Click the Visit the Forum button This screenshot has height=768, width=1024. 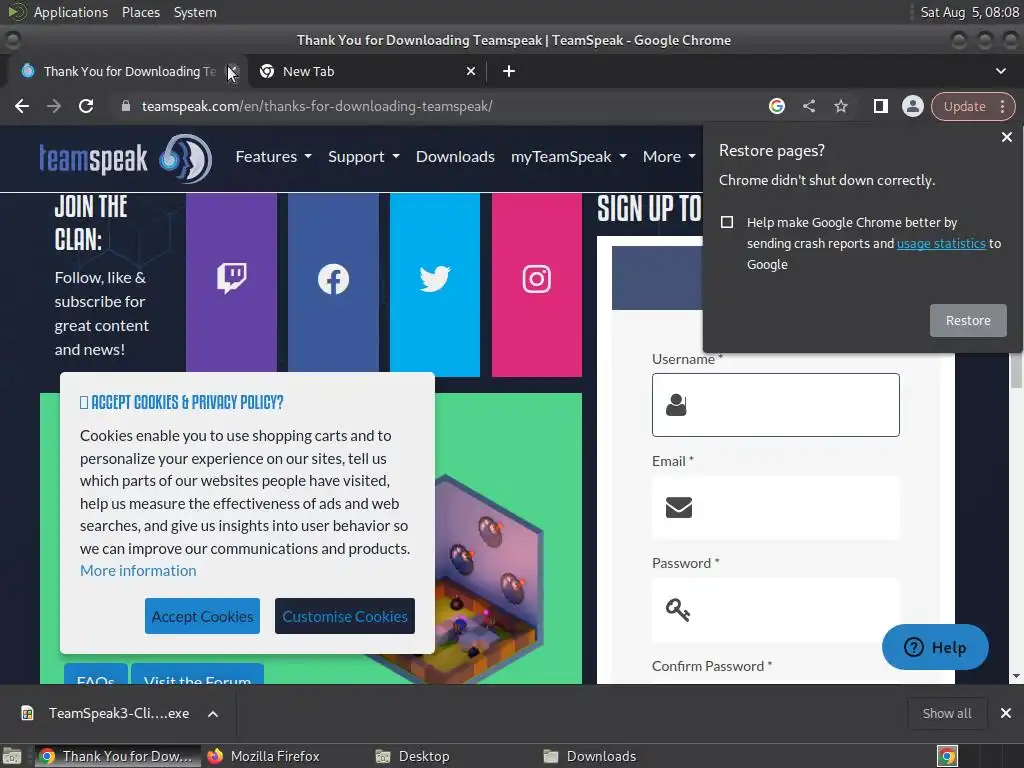click(197, 675)
